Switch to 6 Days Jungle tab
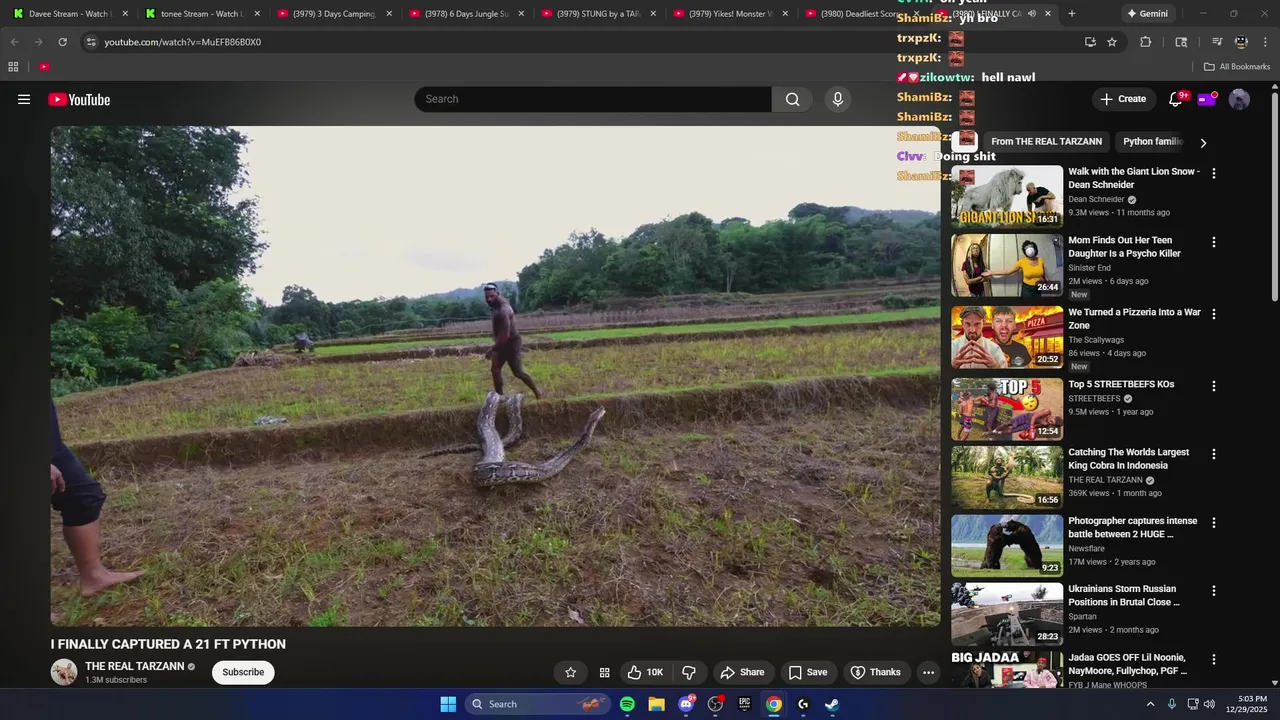The image size is (1280, 720). tap(464, 14)
